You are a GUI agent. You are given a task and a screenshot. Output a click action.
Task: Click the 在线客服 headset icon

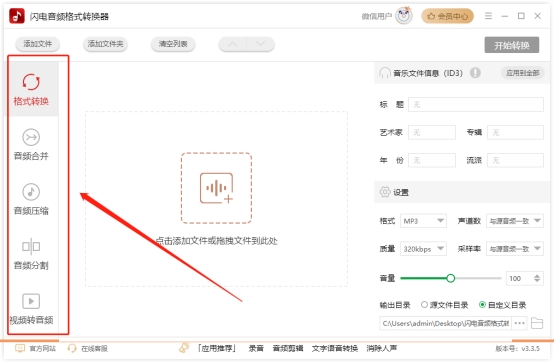72,349
